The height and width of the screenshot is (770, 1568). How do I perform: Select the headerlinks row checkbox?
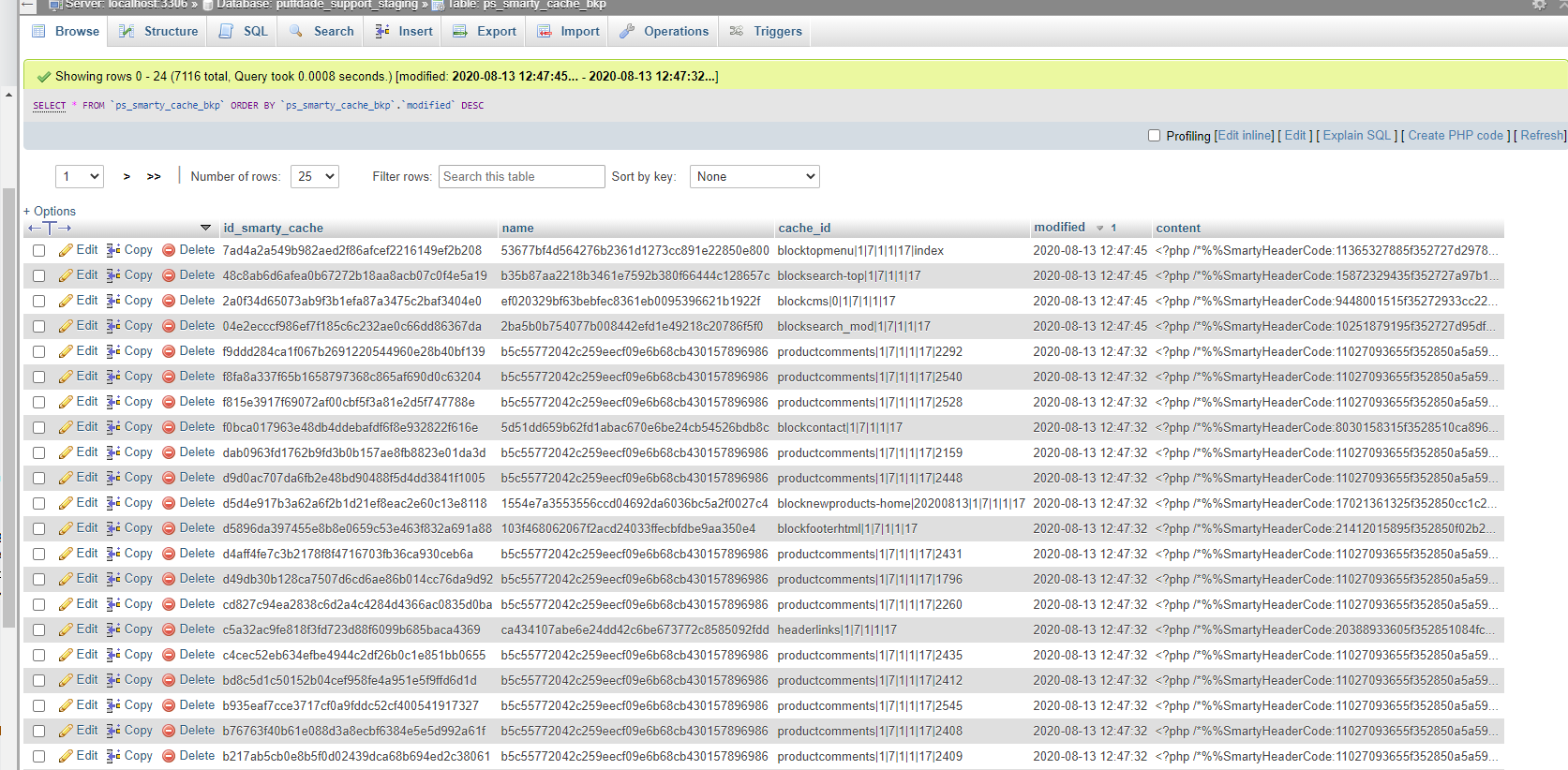[x=38, y=630]
